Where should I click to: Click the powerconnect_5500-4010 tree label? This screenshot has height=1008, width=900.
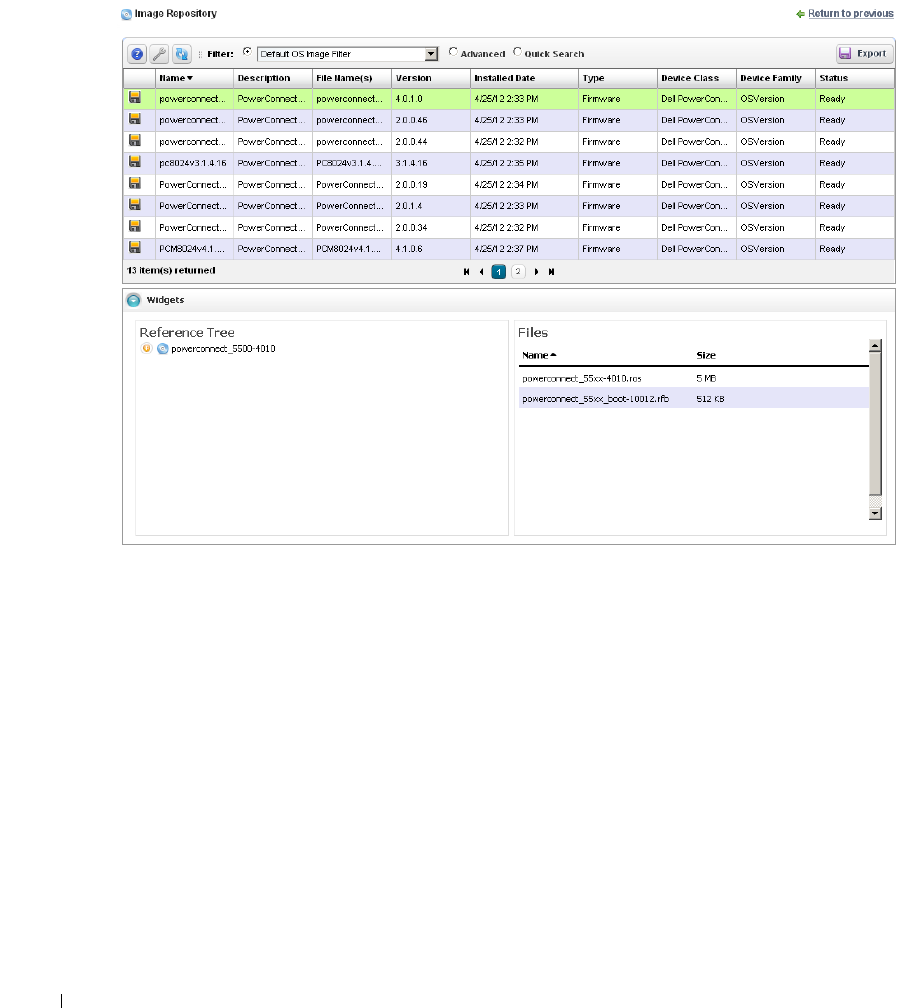[223, 348]
